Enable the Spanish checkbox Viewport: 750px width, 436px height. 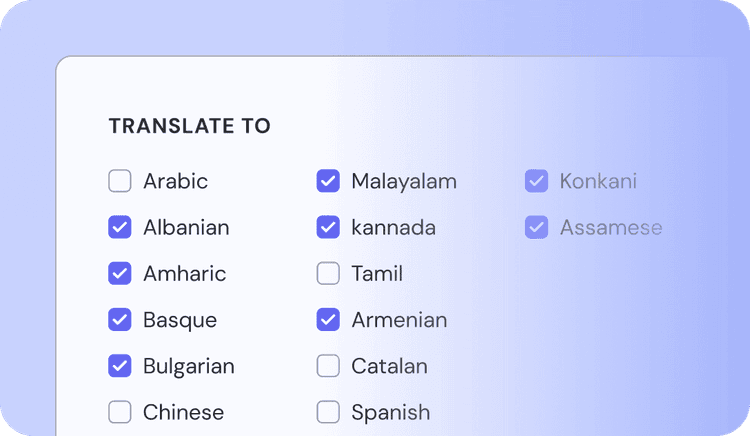[328, 412]
